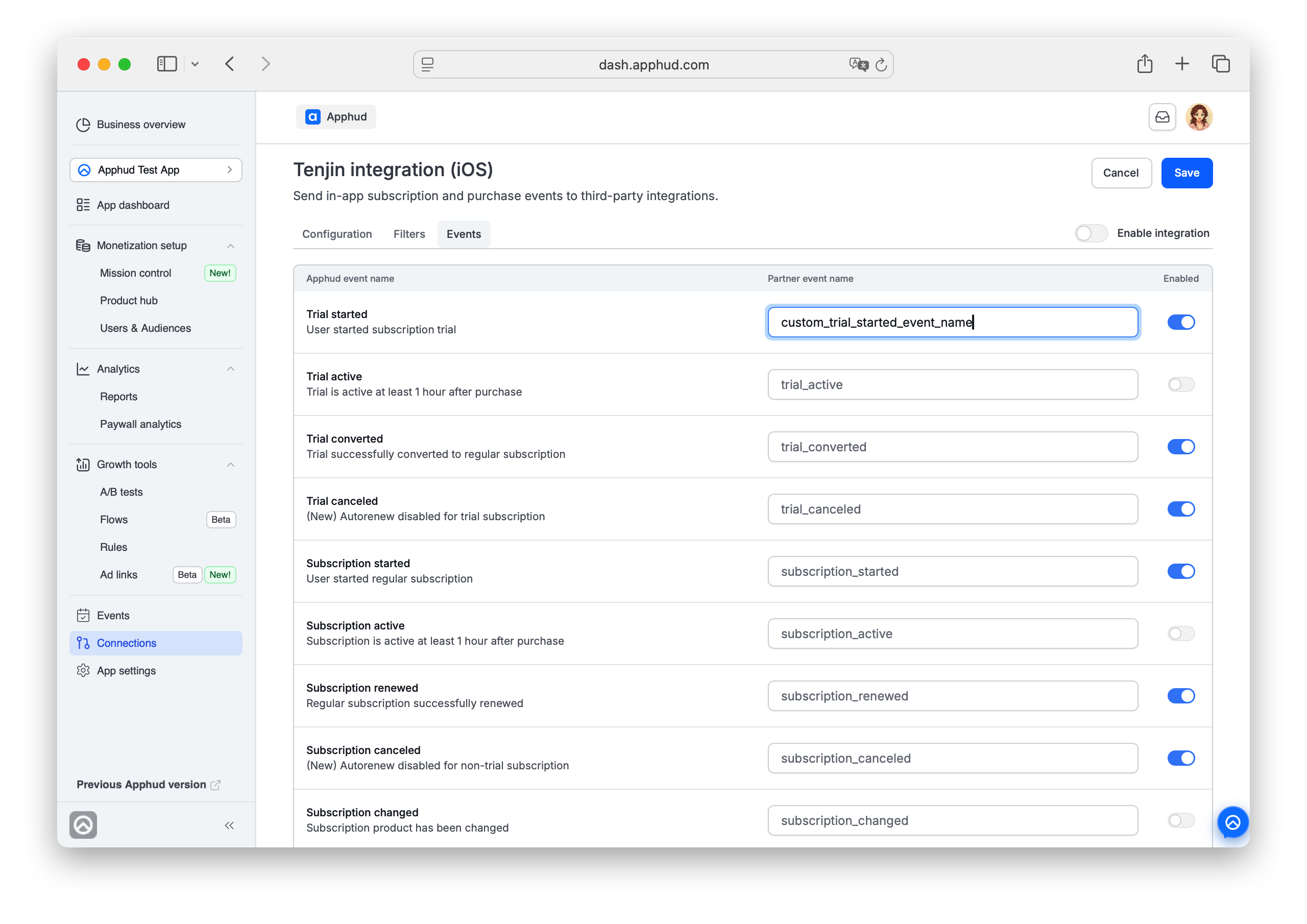Click the translate icon in address bar
This screenshot has height=924, width=1307.
[858, 64]
